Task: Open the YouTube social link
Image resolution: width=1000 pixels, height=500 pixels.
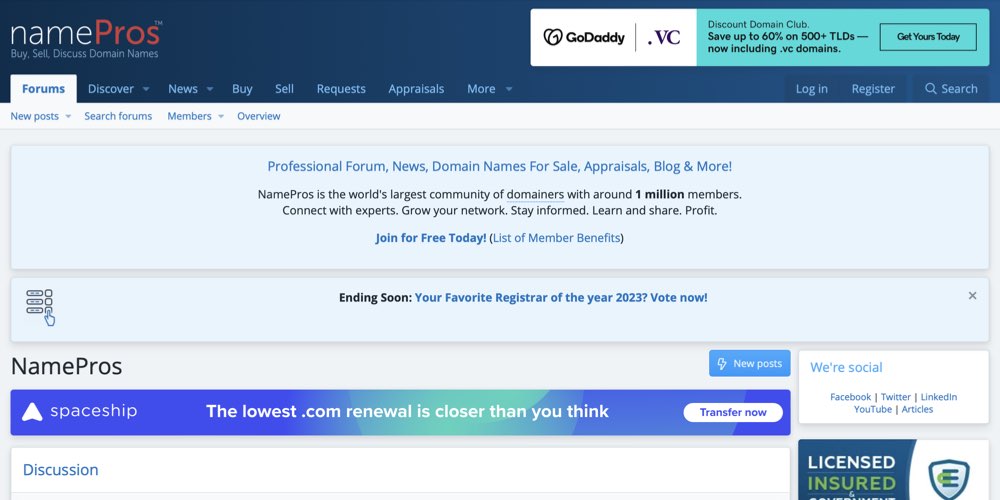Action: click(872, 409)
